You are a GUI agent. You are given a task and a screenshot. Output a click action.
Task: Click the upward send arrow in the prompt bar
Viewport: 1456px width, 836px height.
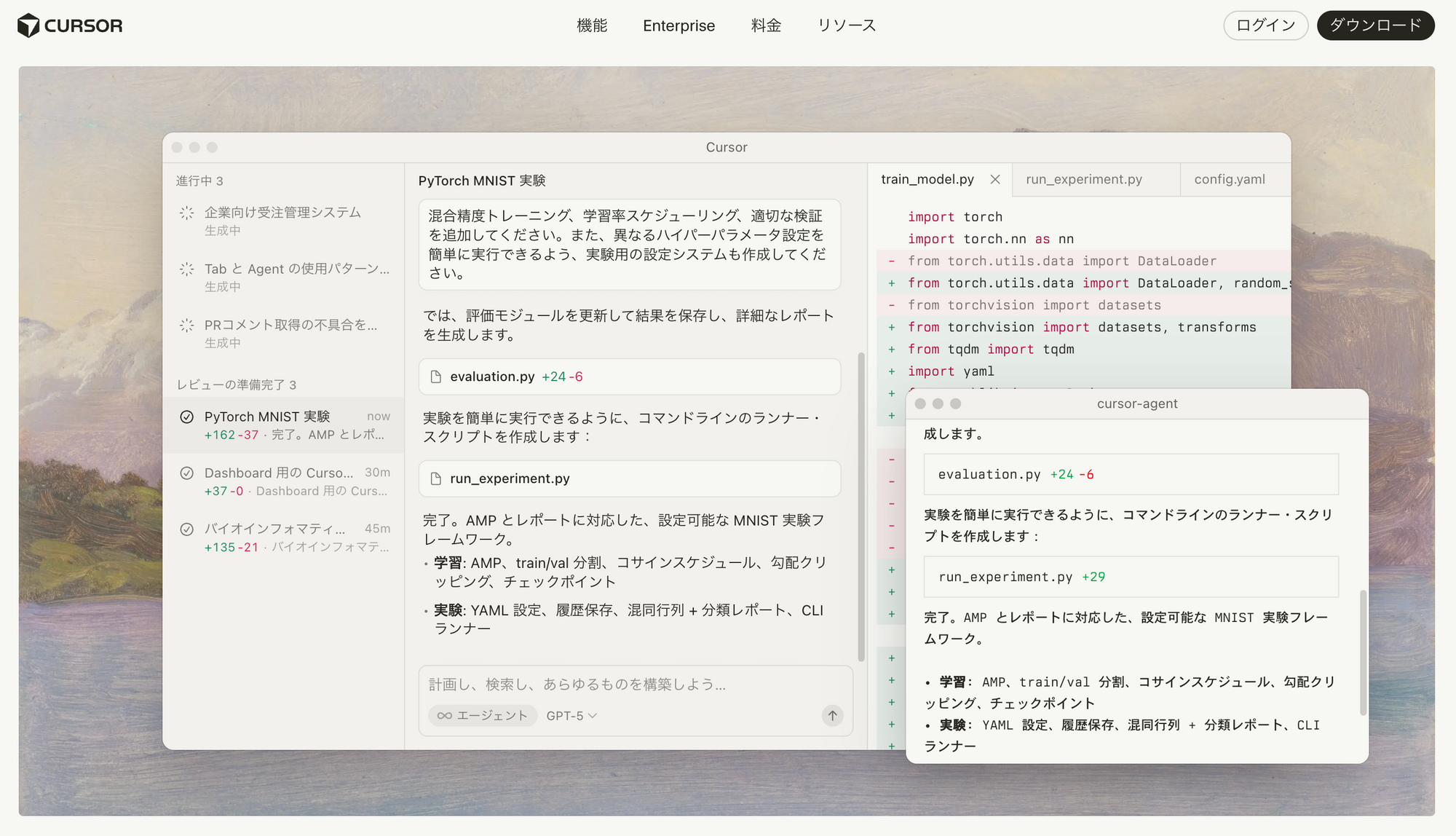832,715
